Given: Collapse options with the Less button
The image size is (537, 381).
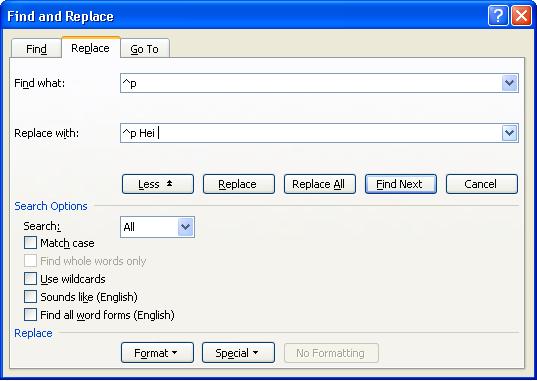Looking at the screenshot, I should (158, 184).
